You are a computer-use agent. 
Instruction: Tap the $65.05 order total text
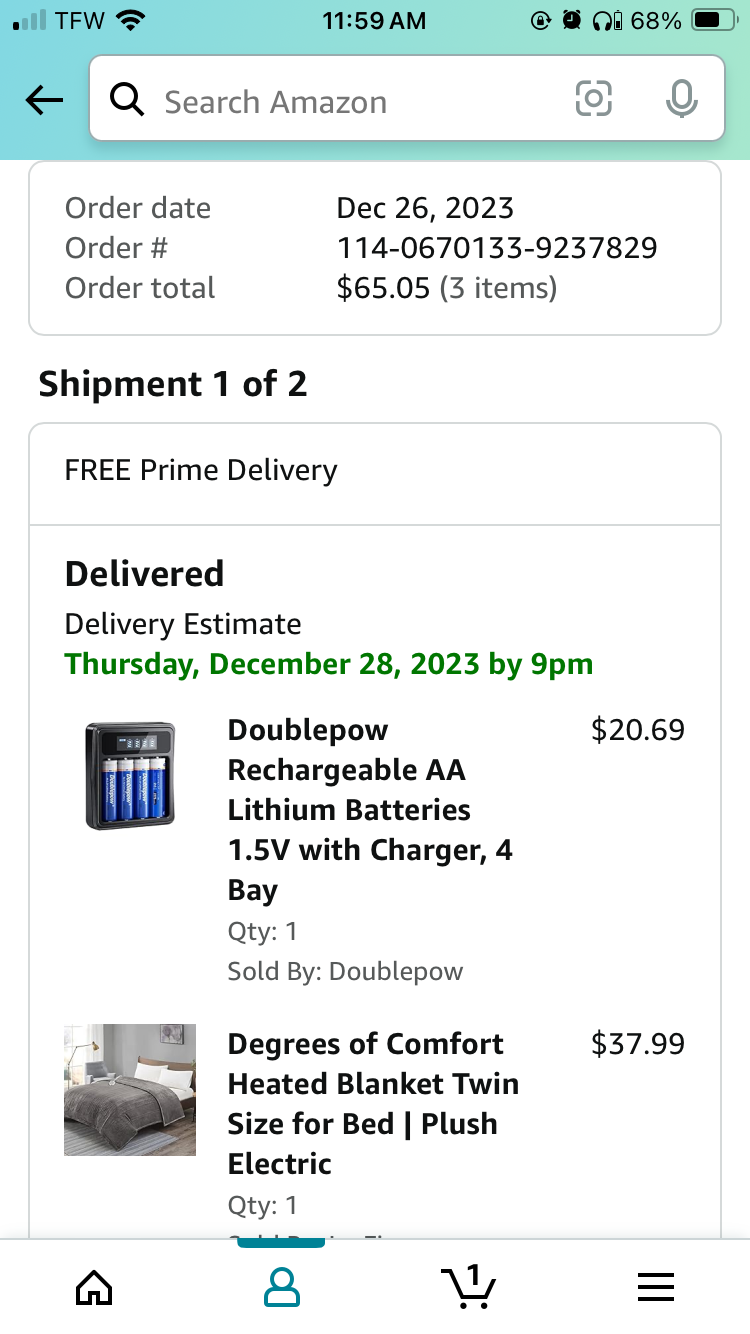click(x=384, y=288)
